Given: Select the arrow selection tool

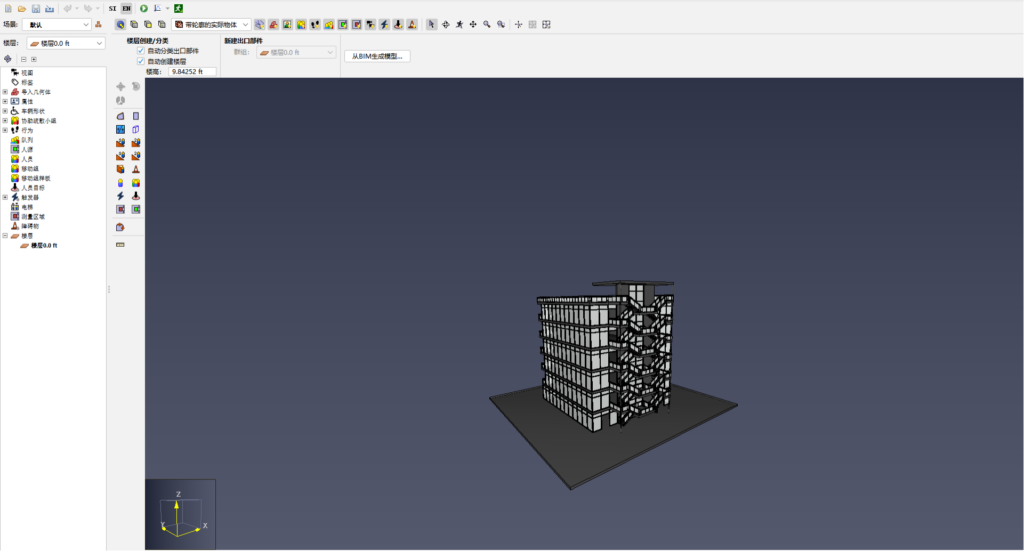Looking at the screenshot, I should (x=431, y=24).
